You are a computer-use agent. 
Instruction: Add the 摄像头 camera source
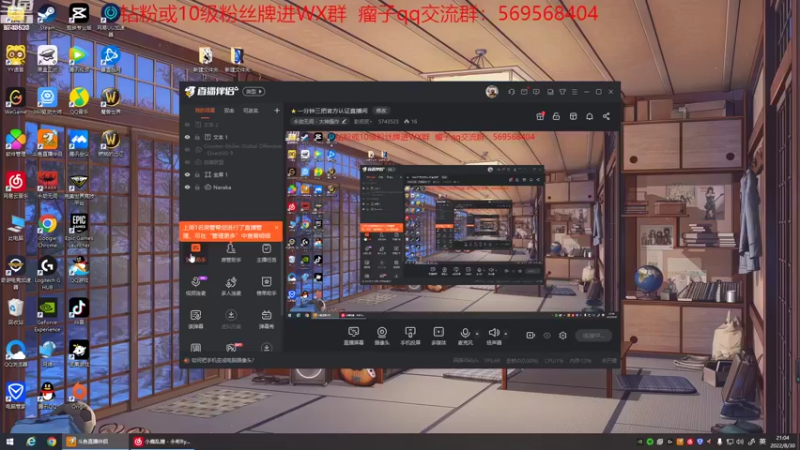tap(382, 336)
